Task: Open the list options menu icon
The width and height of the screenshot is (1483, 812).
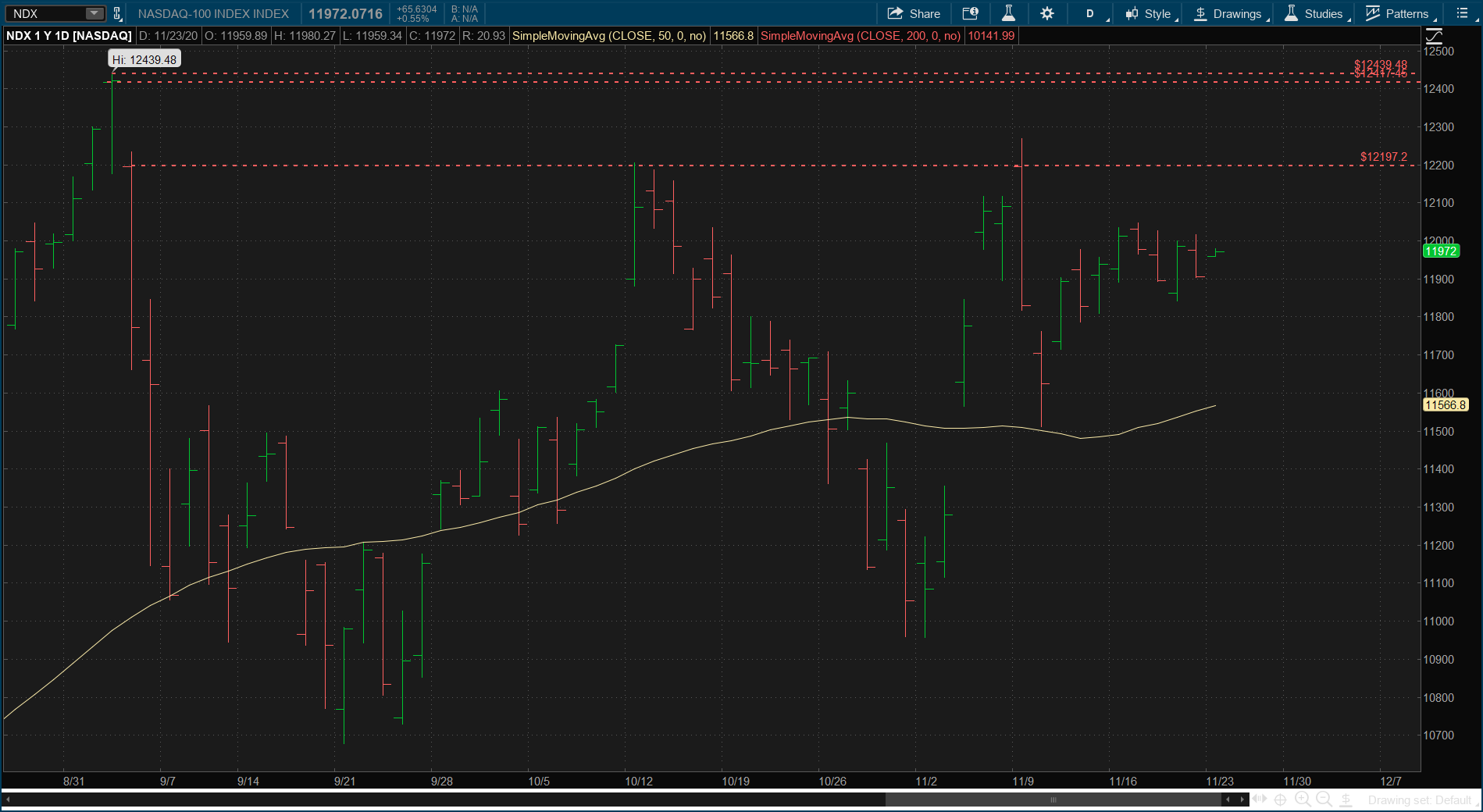Action: 1462,13
